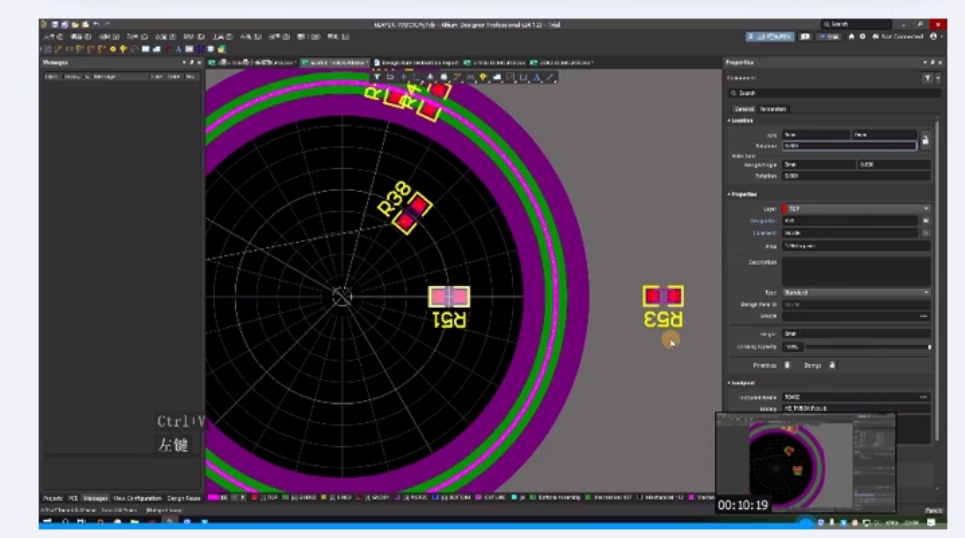965x538 pixels.
Task: Click the Panels button at bottom right
Action: pos(934,510)
